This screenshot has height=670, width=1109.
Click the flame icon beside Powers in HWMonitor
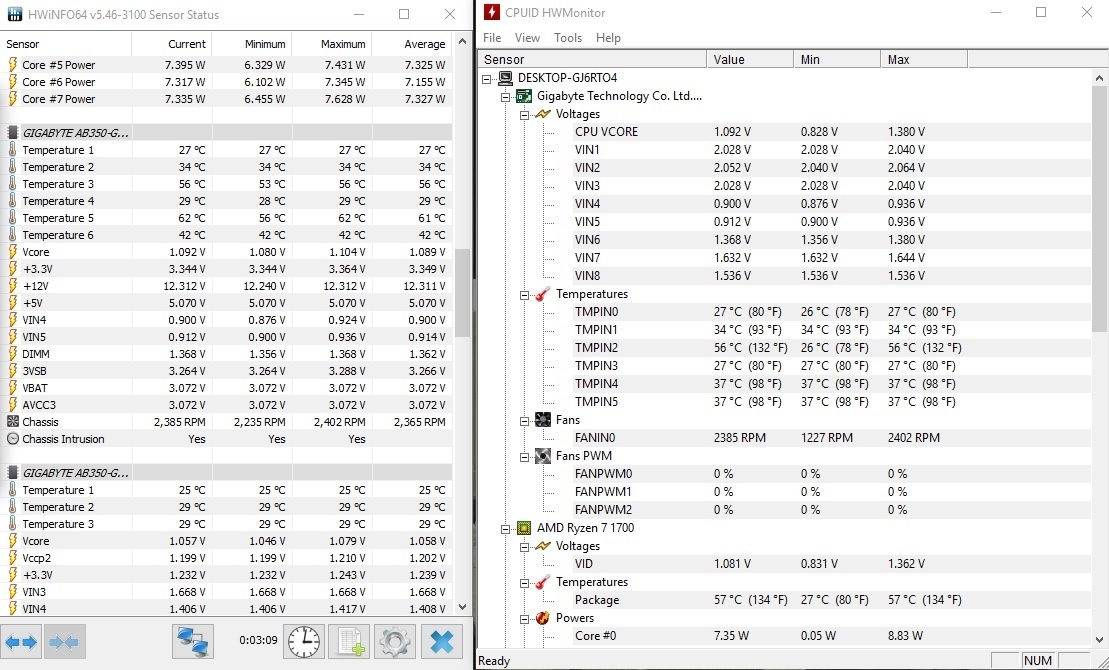pos(542,618)
